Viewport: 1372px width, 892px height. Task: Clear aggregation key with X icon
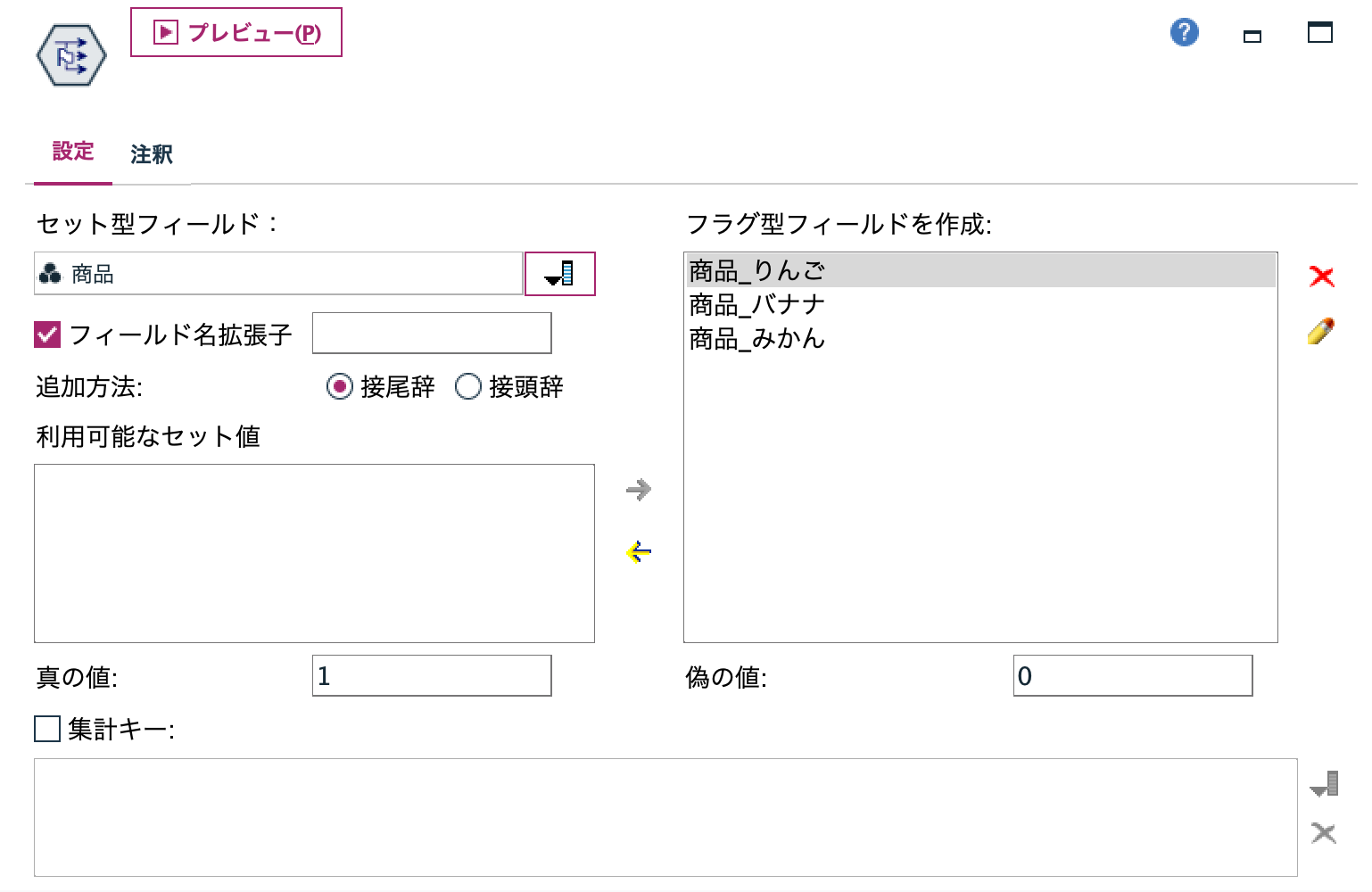click(x=1323, y=834)
